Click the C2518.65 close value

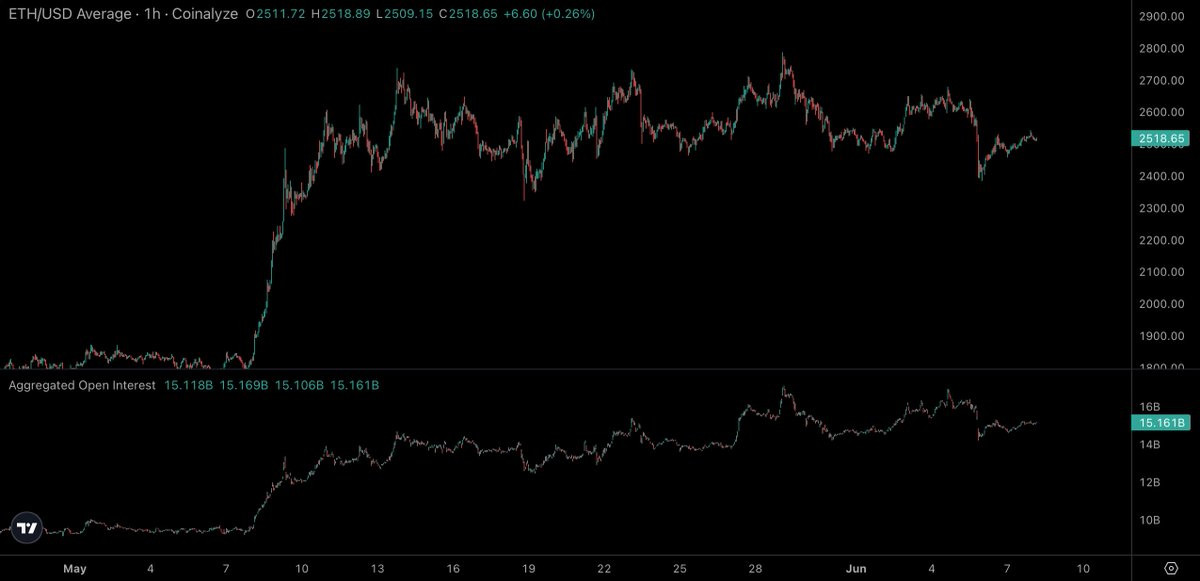click(x=467, y=14)
